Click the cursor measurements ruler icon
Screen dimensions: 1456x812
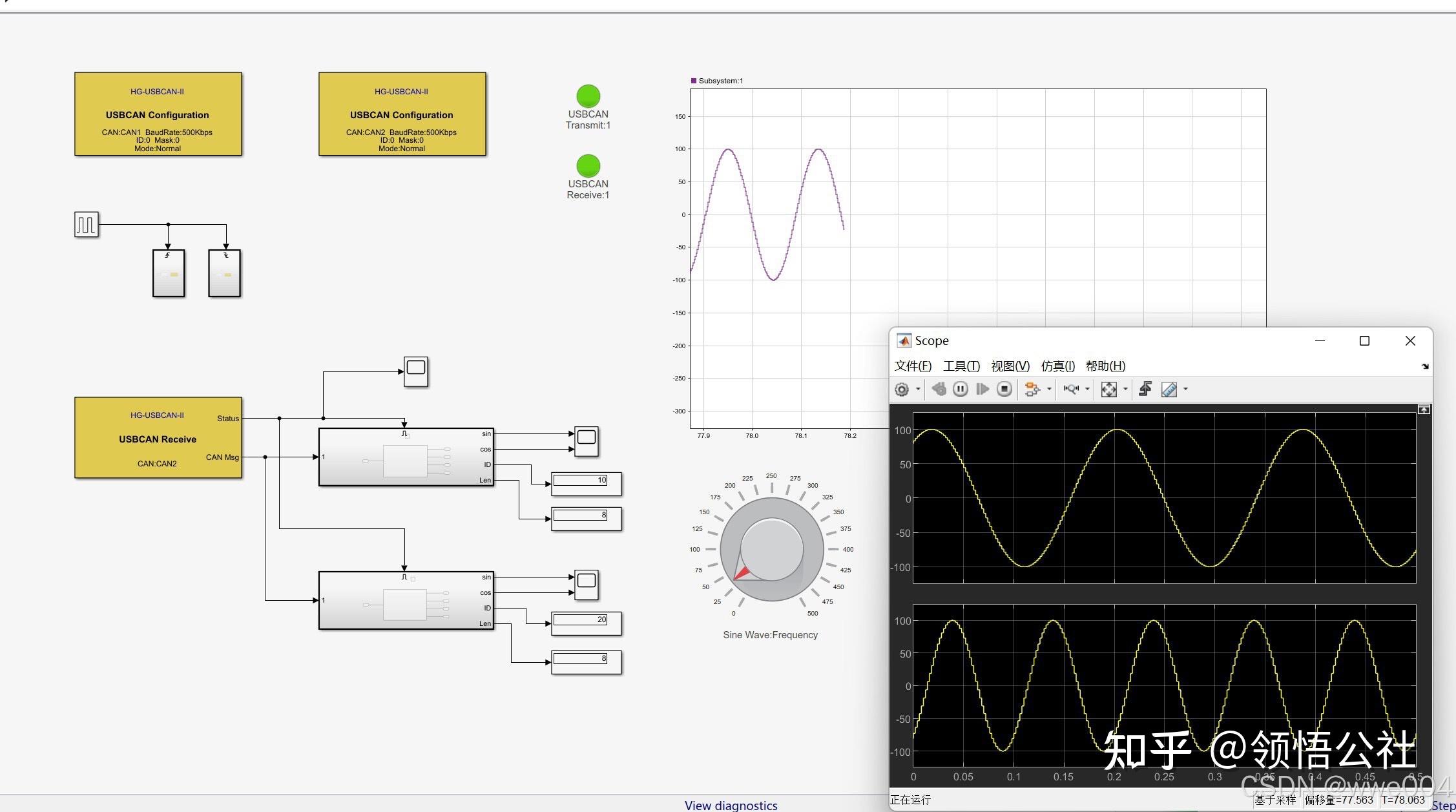pyautogui.click(x=1169, y=390)
